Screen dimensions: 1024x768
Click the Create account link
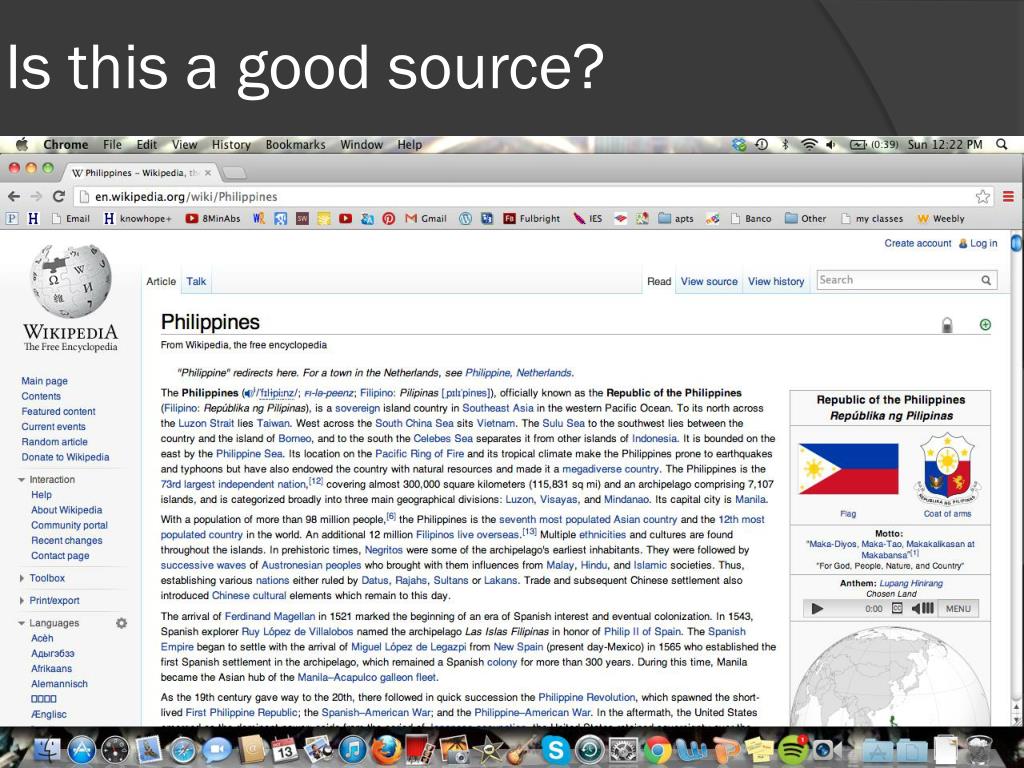click(918, 243)
